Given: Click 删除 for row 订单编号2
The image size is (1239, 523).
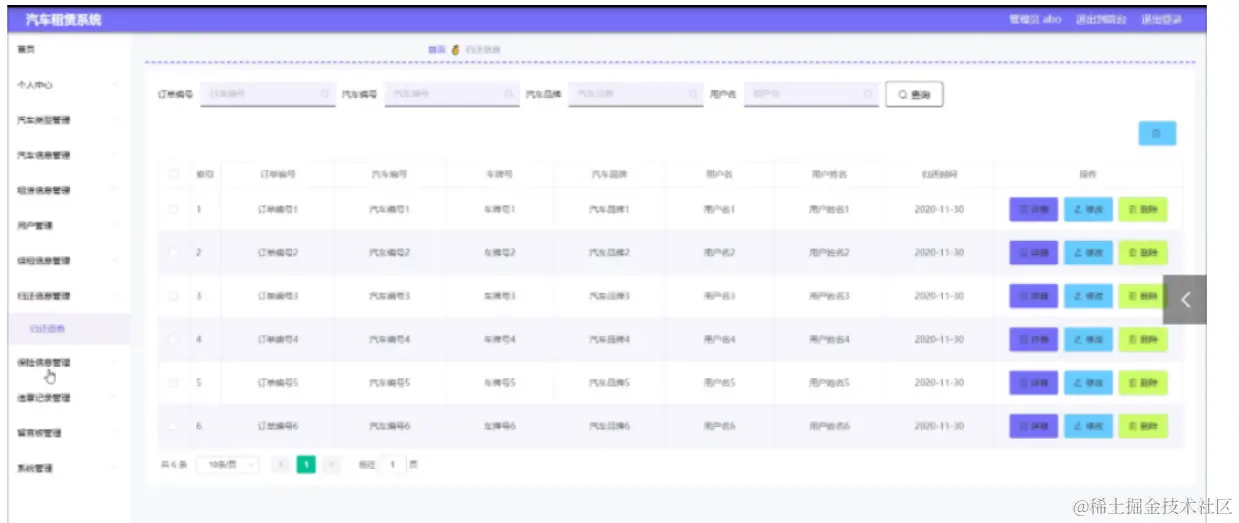Looking at the screenshot, I should click(x=1142, y=253).
